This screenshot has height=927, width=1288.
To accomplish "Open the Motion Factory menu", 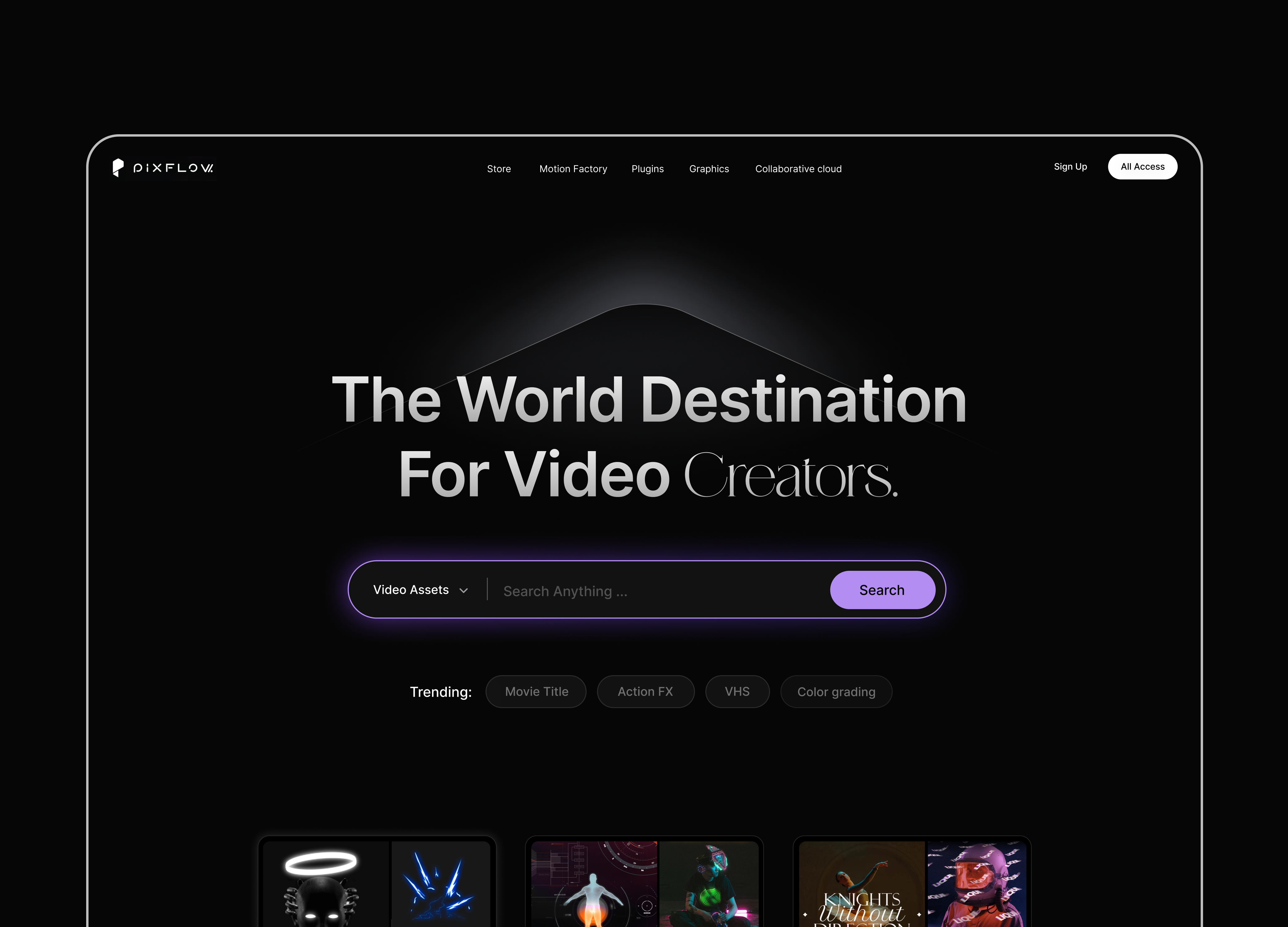I will click(573, 168).
